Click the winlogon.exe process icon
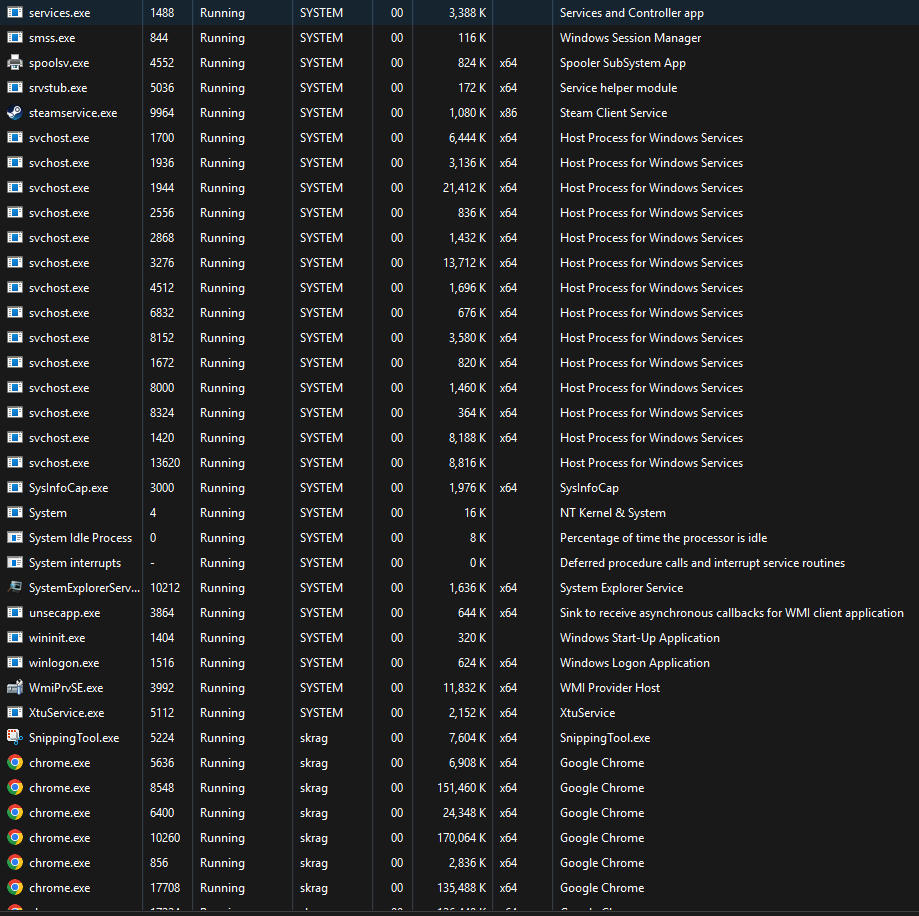 pos(15,663)
